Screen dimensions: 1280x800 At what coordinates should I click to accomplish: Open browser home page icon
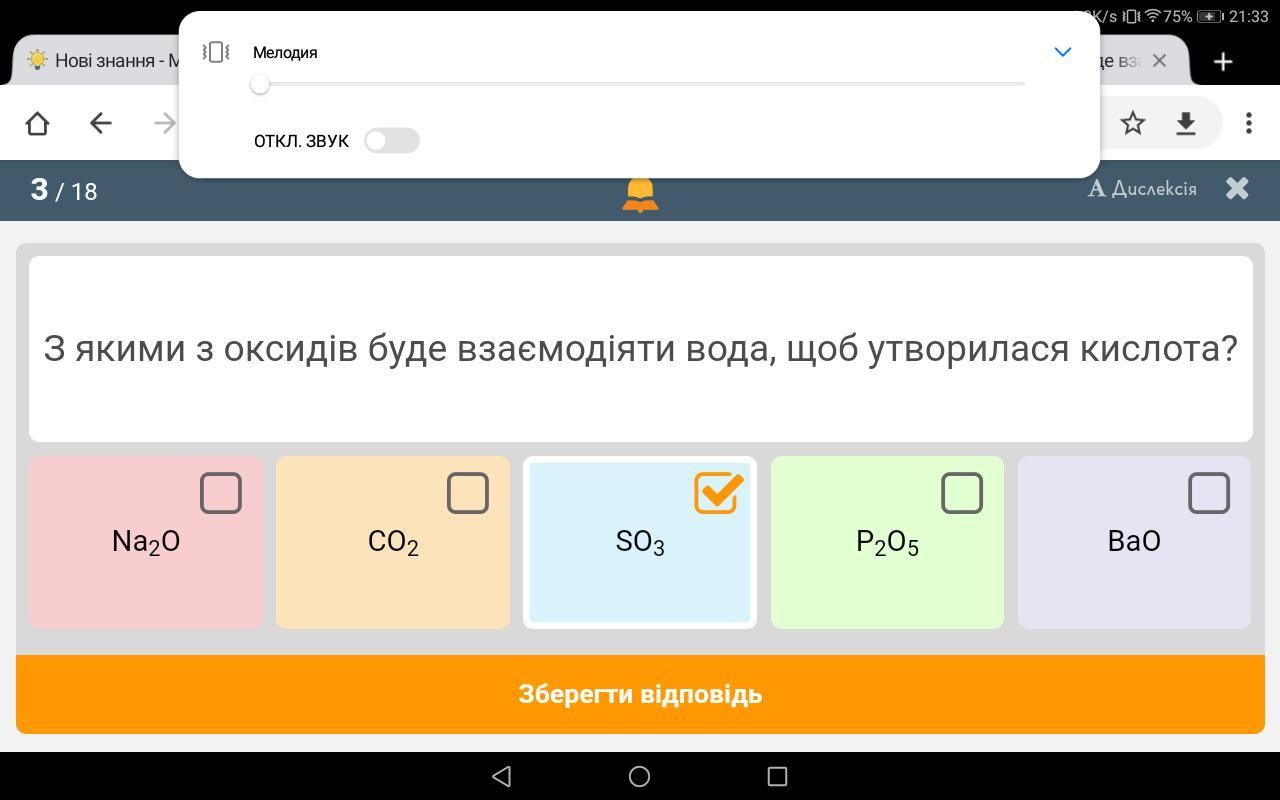tap(37, 123)
